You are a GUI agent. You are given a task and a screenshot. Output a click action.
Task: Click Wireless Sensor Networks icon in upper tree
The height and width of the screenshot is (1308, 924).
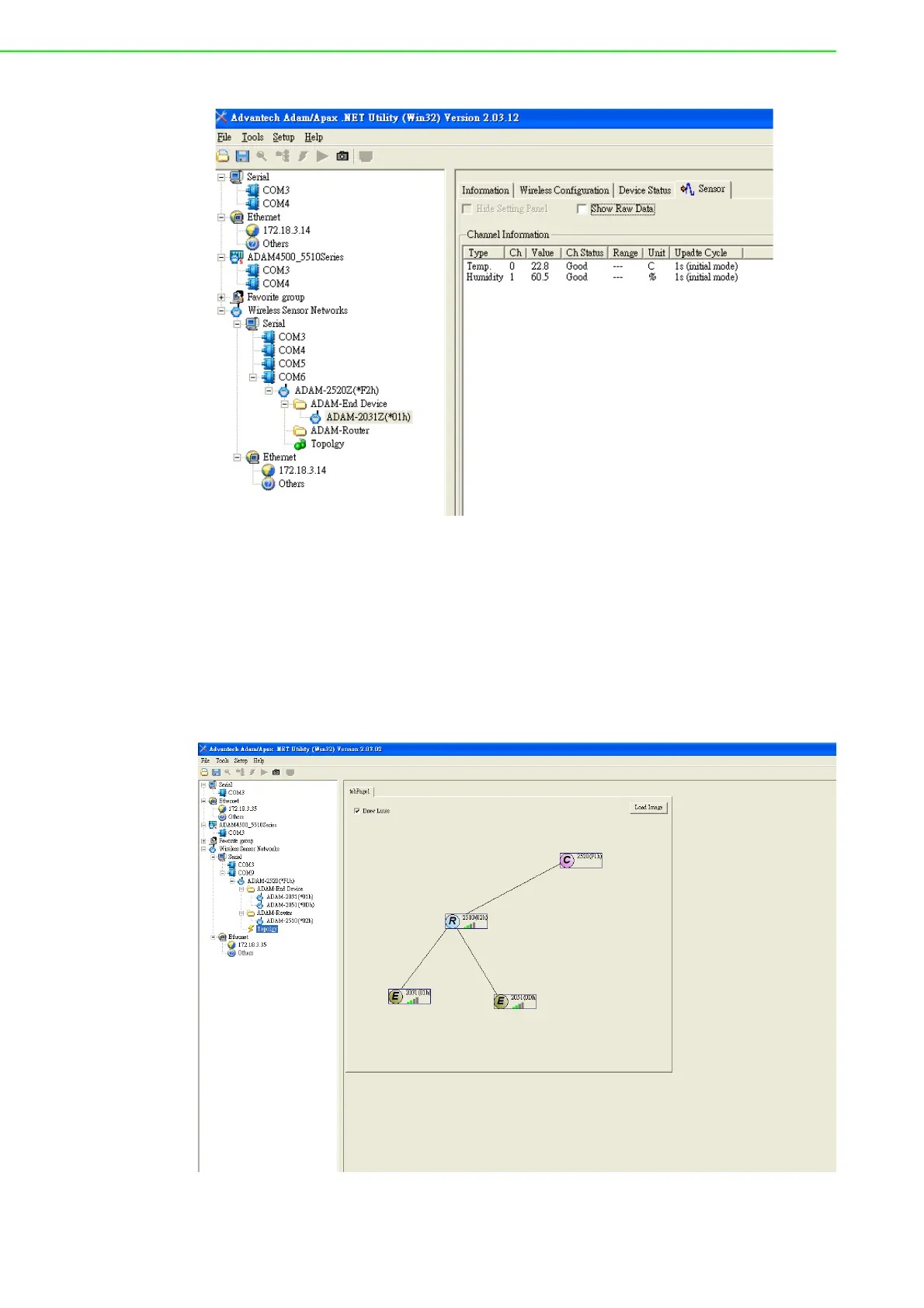[x=237, y=311]
